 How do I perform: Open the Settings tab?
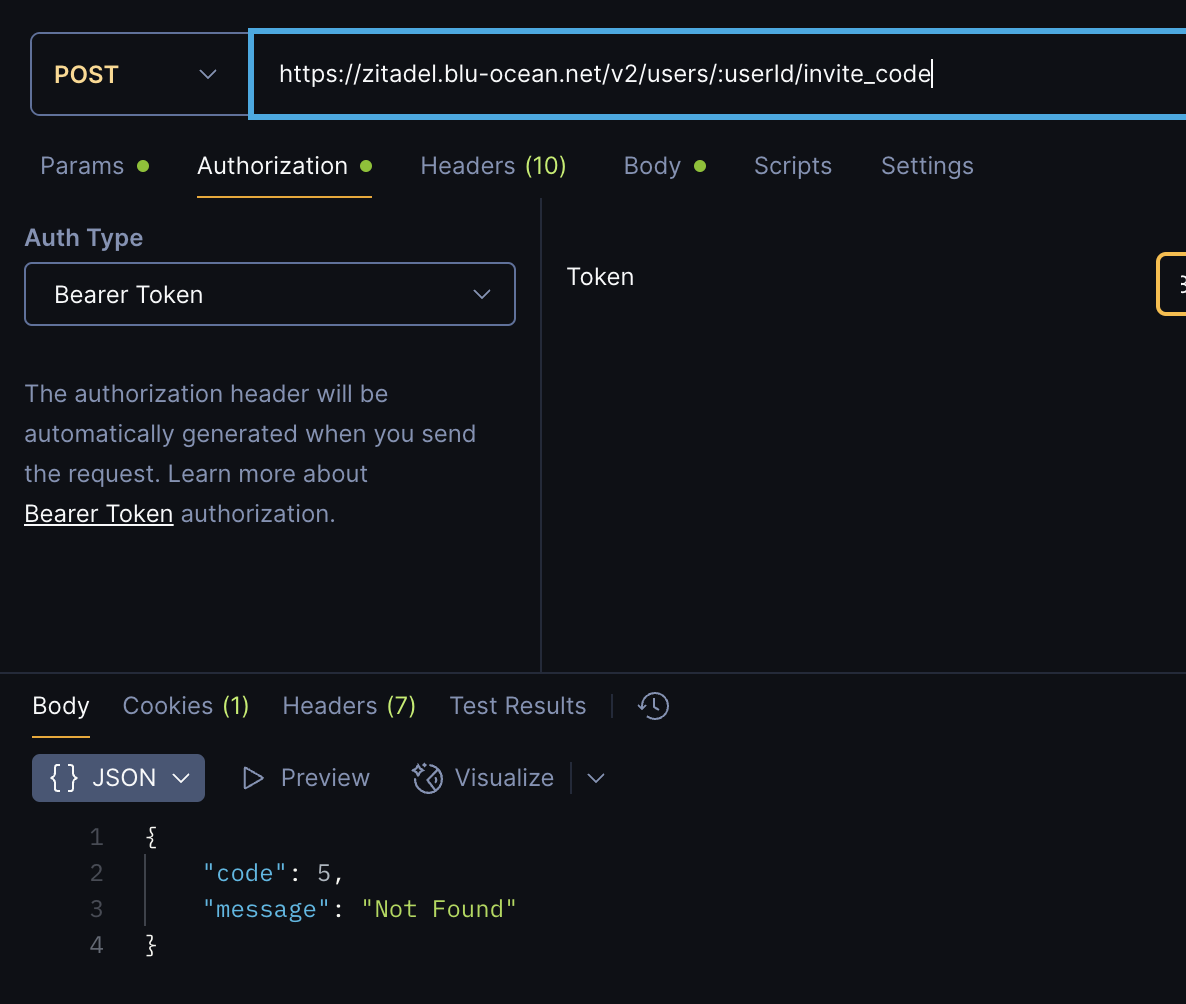pyautogui.click(x=927, y=166)
